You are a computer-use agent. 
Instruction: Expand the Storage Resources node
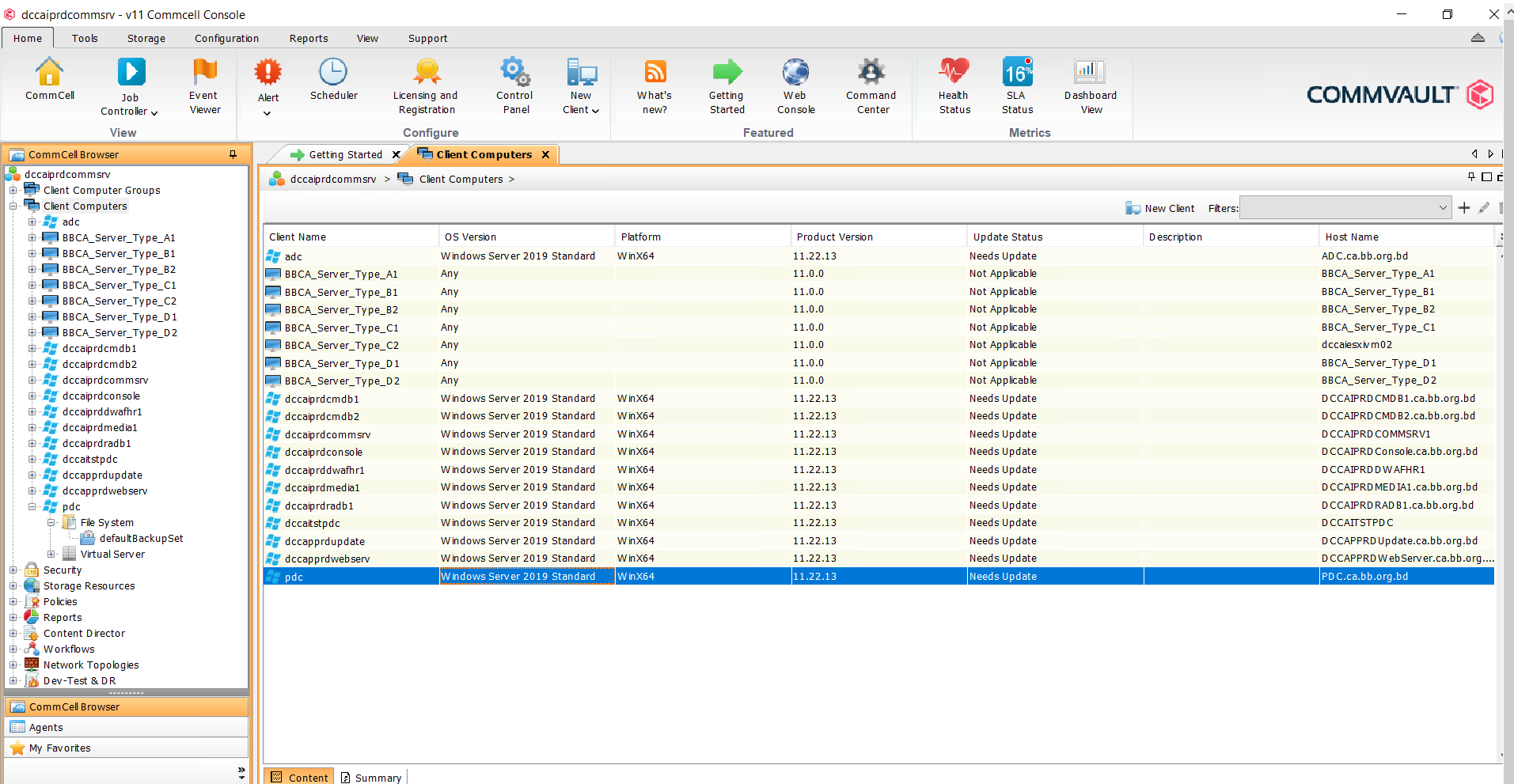click(13, 585)
